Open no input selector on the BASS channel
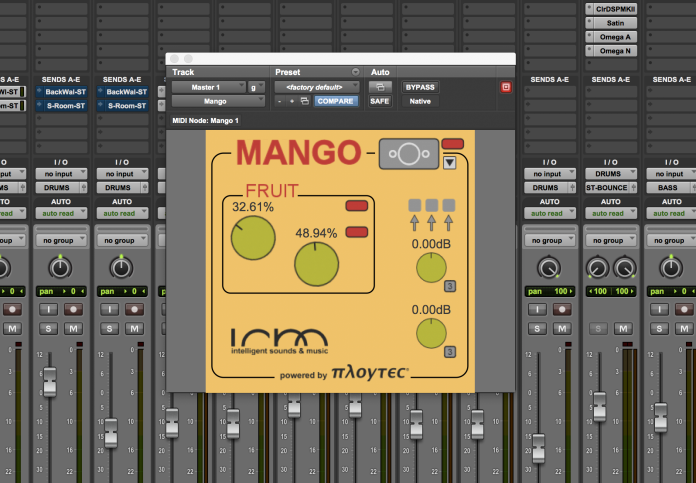 (x=671, y=174)
